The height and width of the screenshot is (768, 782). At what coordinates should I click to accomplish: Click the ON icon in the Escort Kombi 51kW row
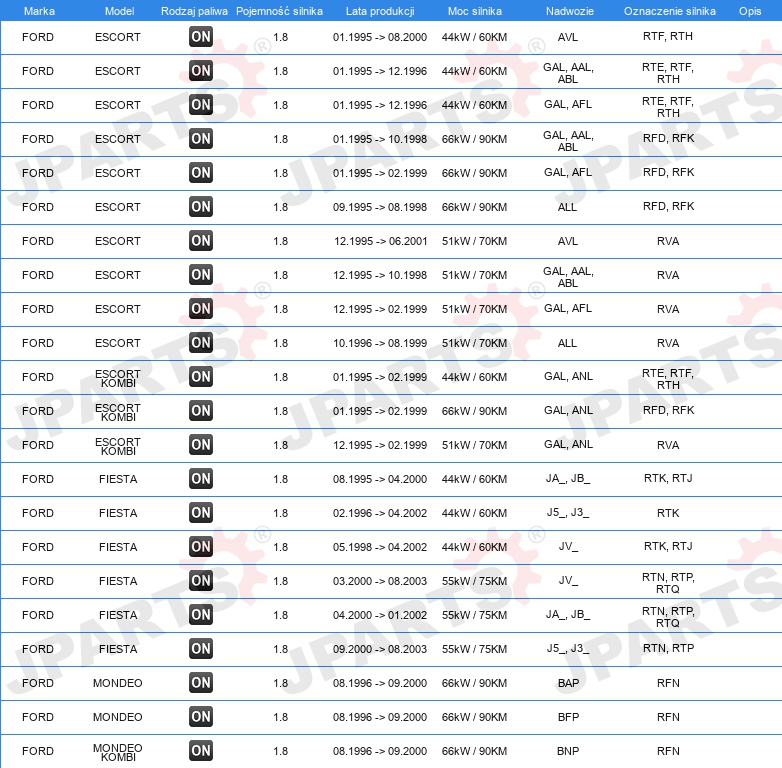tap(201, 444)
